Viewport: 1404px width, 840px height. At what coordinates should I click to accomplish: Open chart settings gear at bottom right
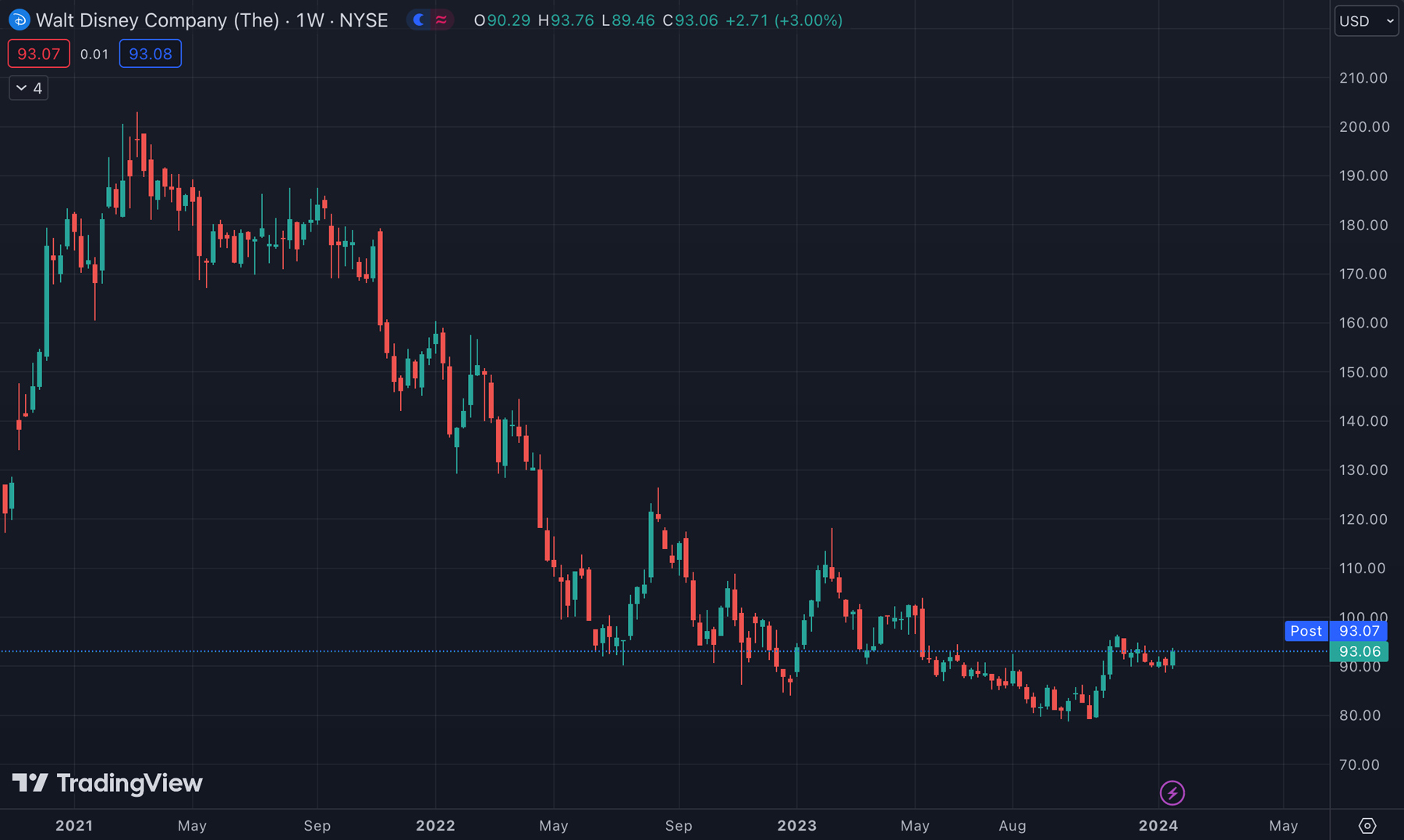coord(1367,825)
